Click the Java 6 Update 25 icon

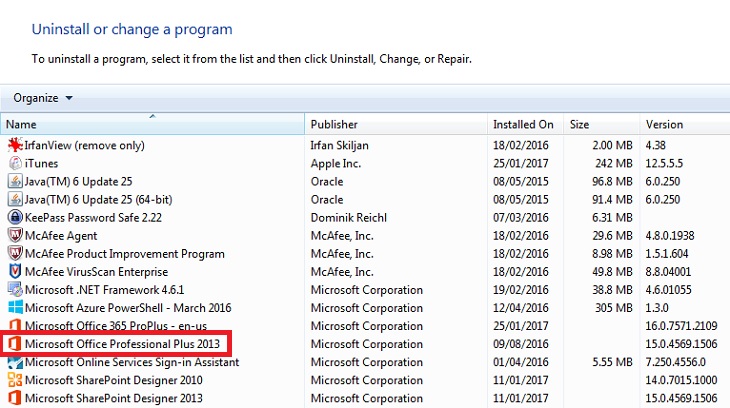pyautogui.click(x=15, y=181)
